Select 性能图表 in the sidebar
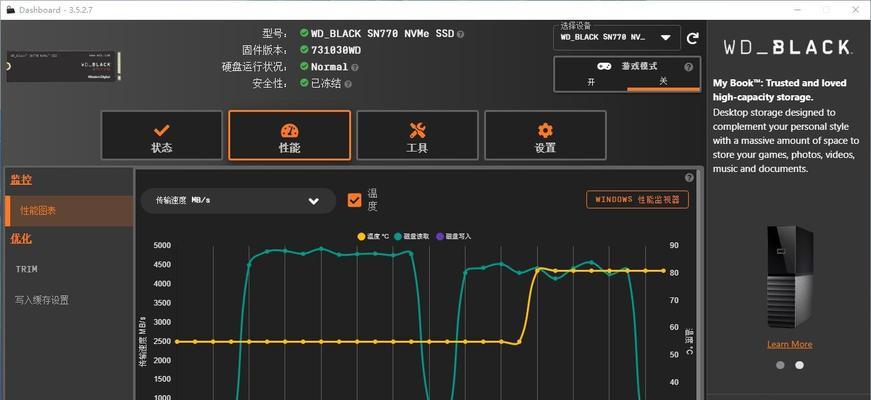This screenshot has height=400, width=871. pyautogui.click(x=69, y=211)
